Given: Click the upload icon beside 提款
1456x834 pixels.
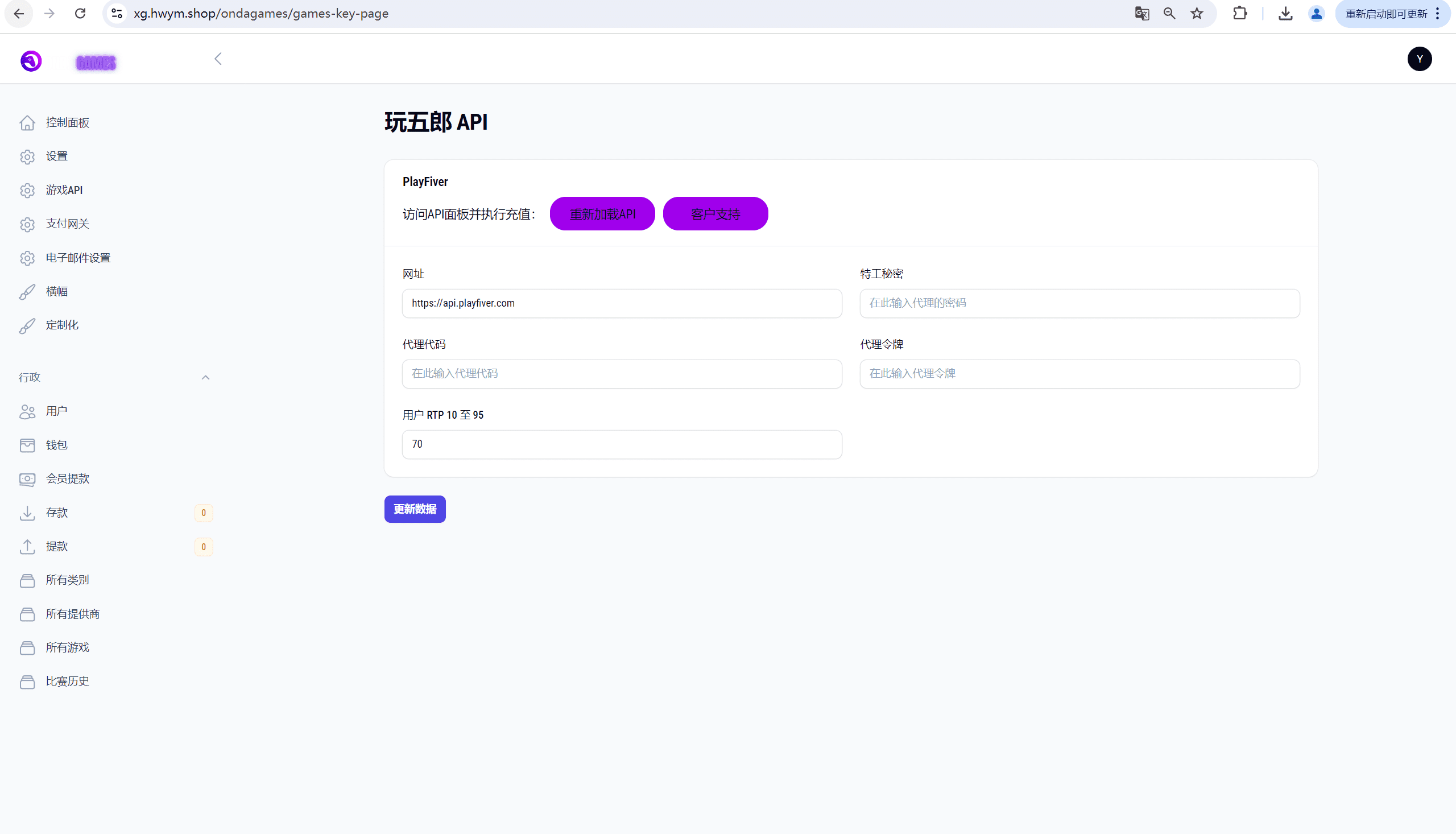Looking at the screenshot, I should pyautogui.click(x=27, y=547).
